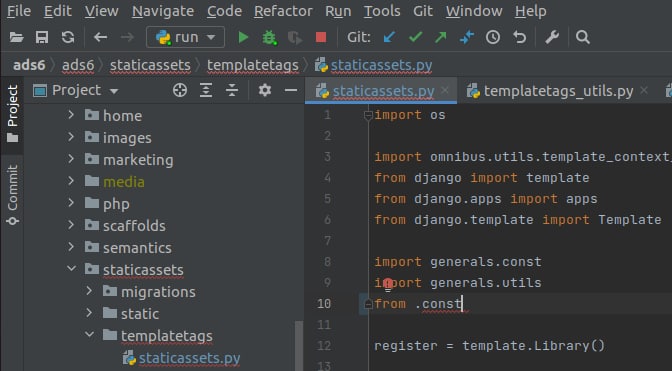Fold the import block at line 1
Screen dimensions: 672x371
click(368, 115)
